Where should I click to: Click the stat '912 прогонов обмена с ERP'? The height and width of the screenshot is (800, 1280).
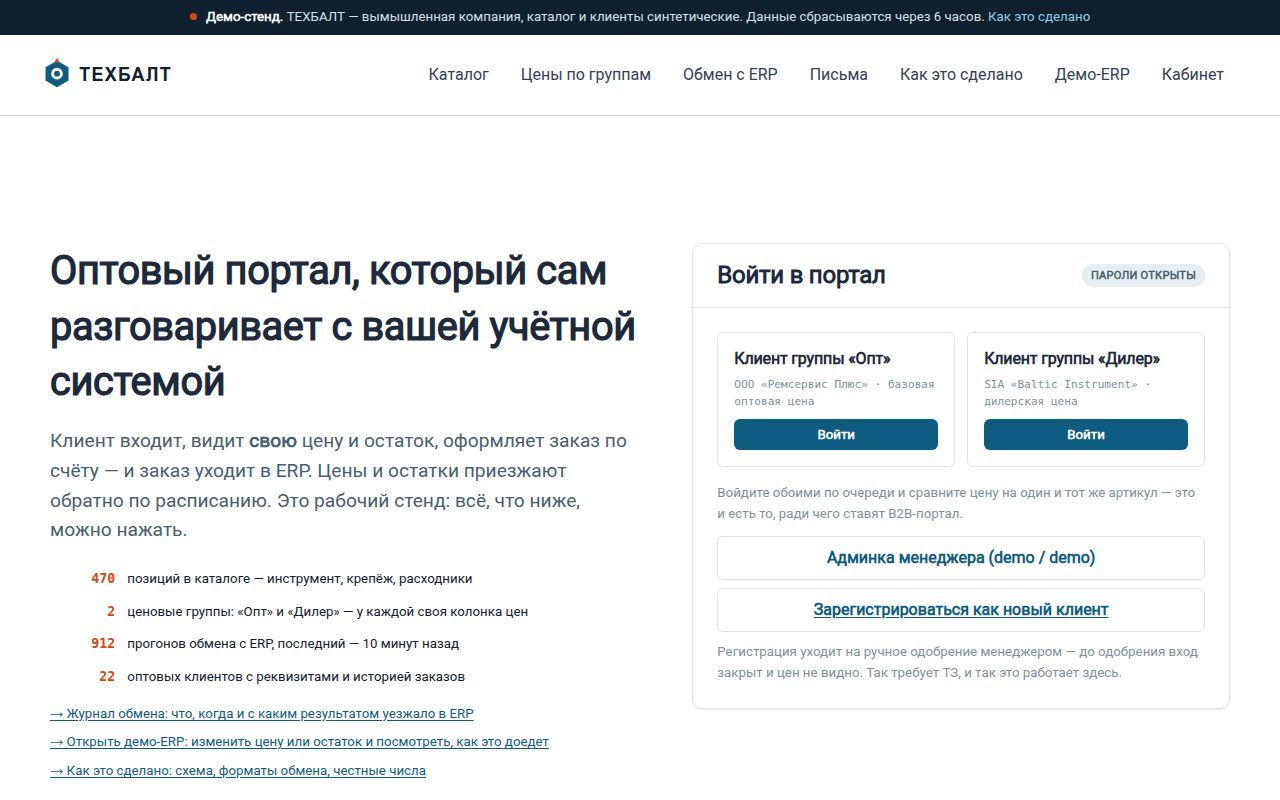tap(274, 644)
